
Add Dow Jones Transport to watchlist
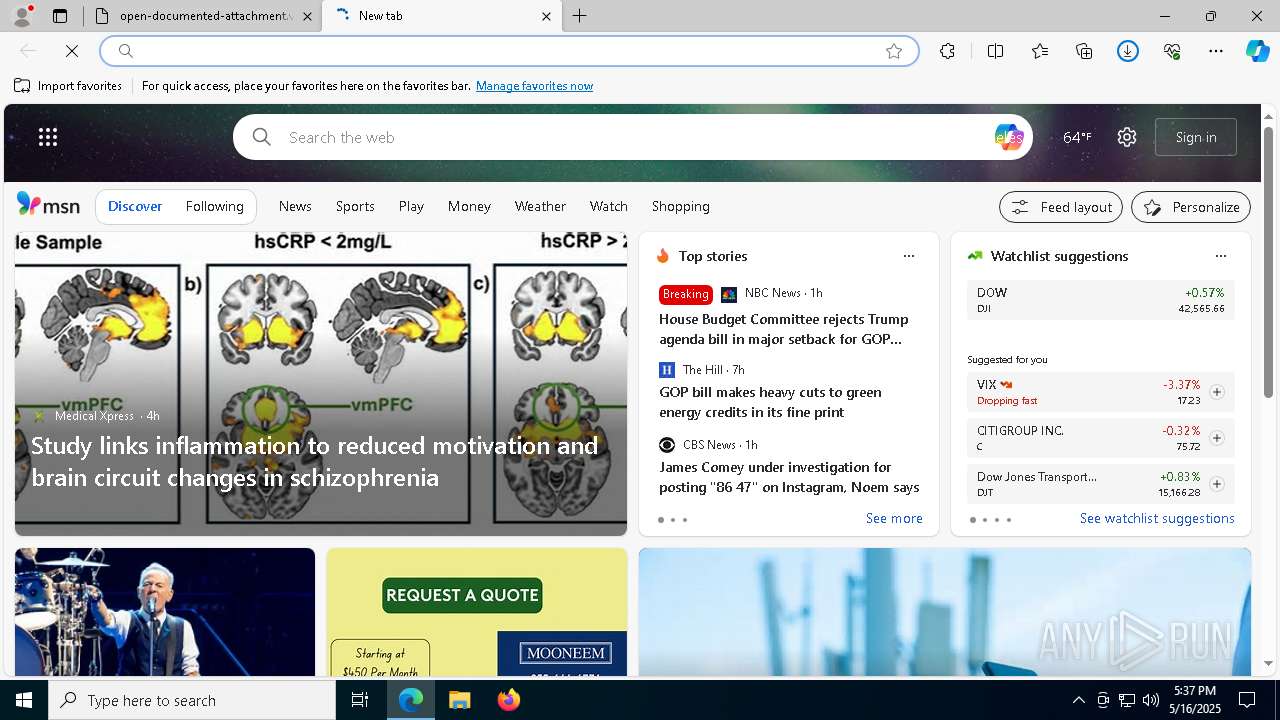1217,484
